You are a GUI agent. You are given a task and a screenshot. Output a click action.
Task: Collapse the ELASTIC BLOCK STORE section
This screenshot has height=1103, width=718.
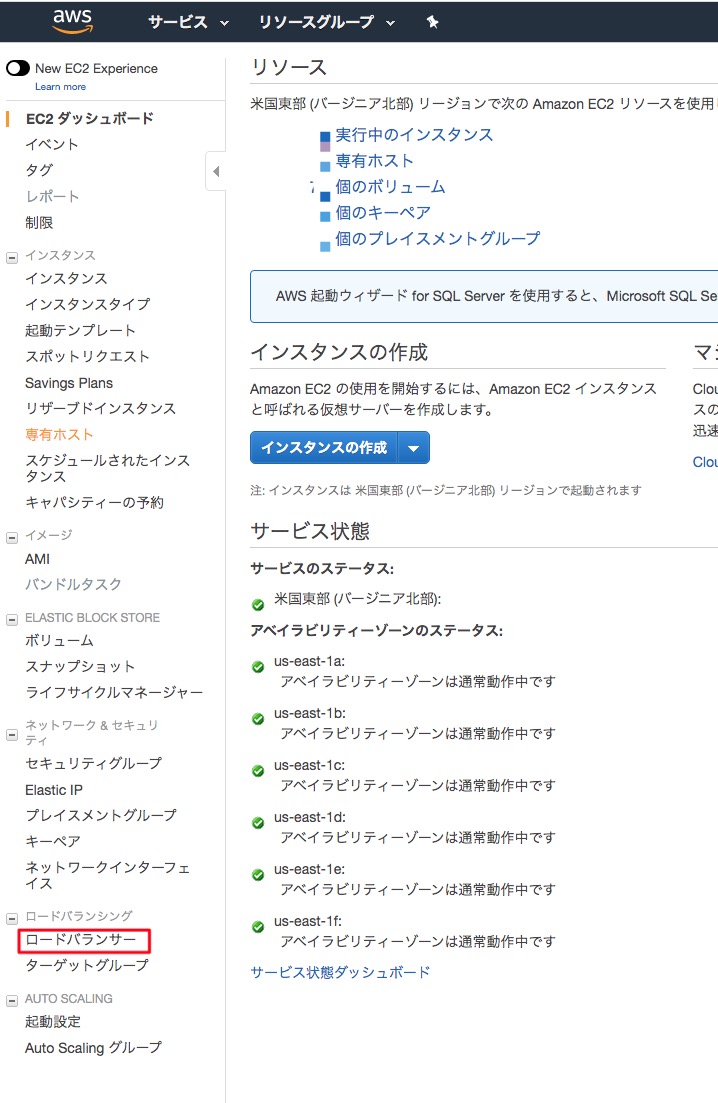coord(11,620)
